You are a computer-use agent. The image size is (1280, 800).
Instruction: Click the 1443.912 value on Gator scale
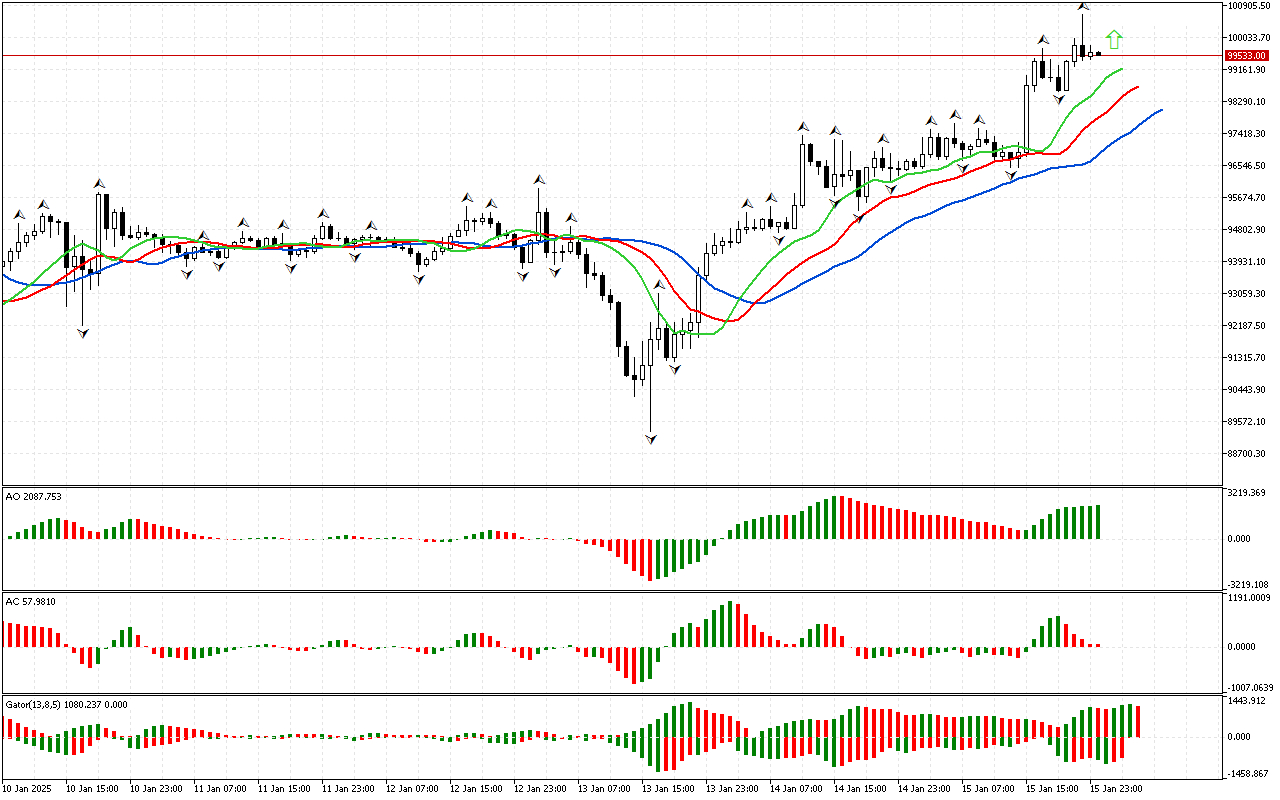(1246, 701)
